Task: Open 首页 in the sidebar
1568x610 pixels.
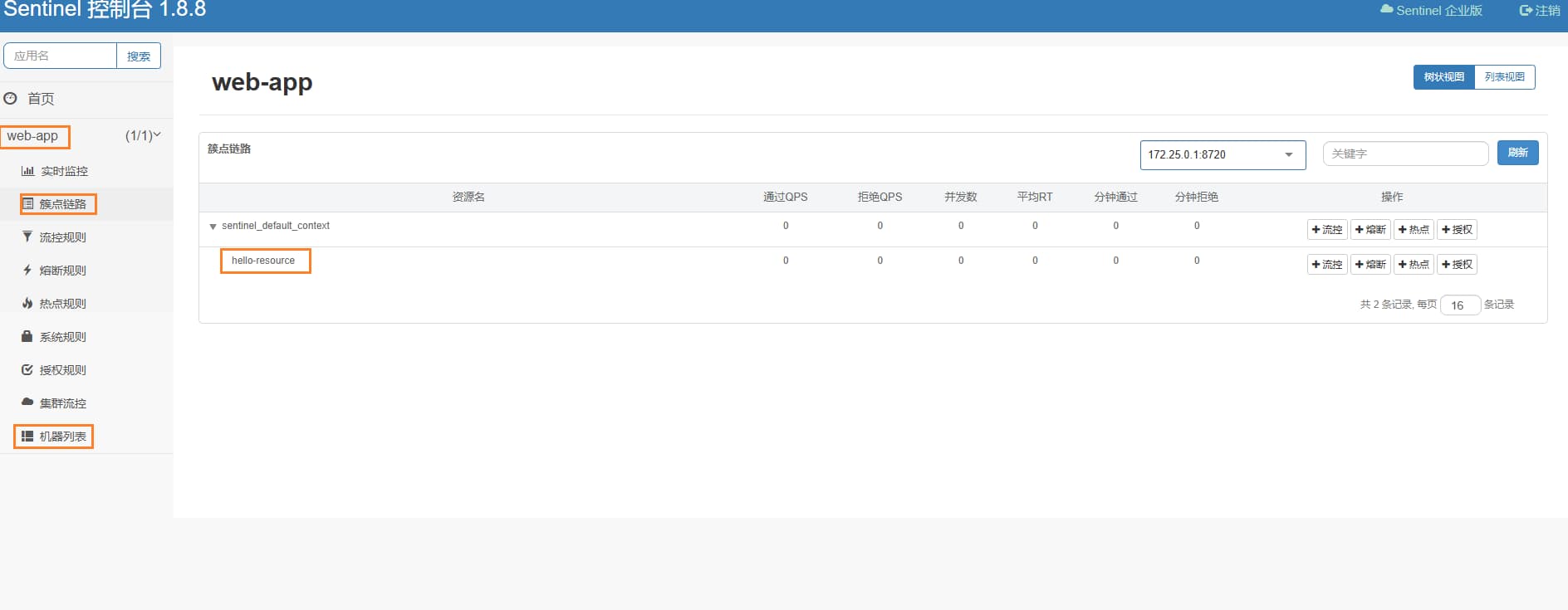Action: tap(41, 99)
